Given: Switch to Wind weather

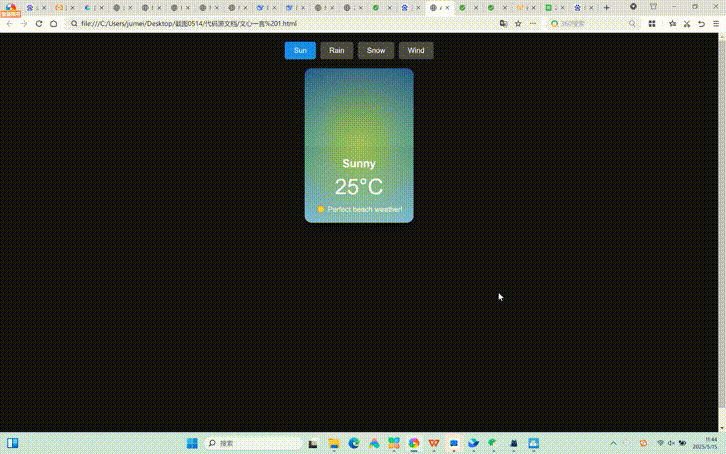Looking at the screenshot, I should pos(416,50).
